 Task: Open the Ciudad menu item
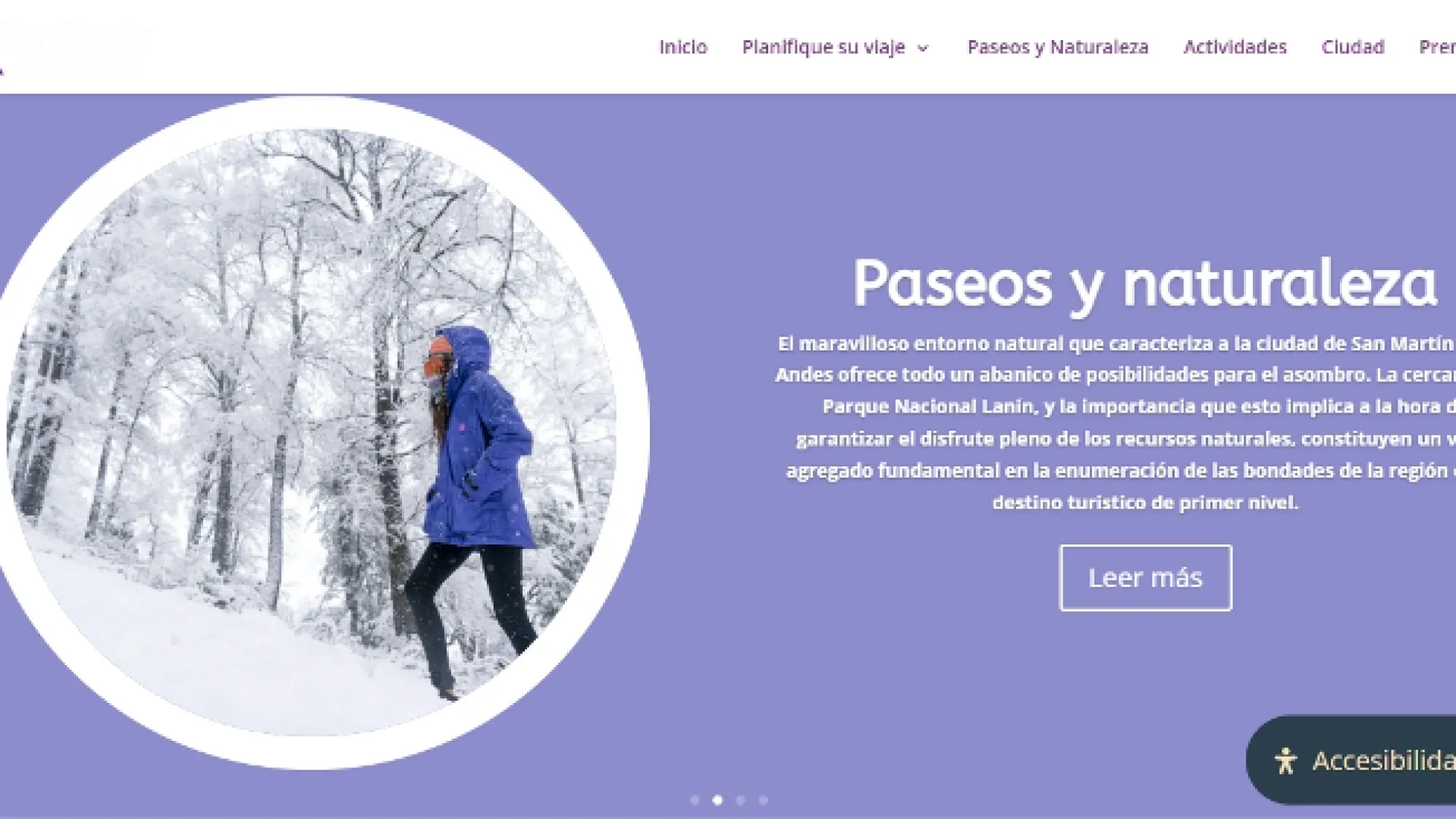(x=1353, y=47)
